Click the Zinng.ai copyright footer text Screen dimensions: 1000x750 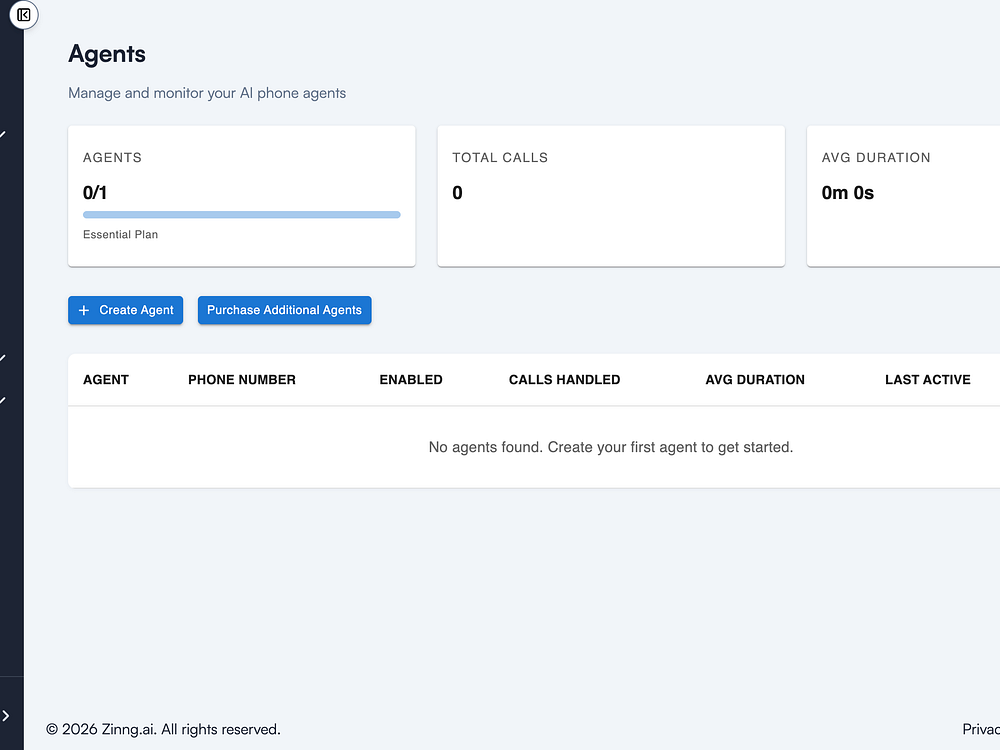click(163, 729)
